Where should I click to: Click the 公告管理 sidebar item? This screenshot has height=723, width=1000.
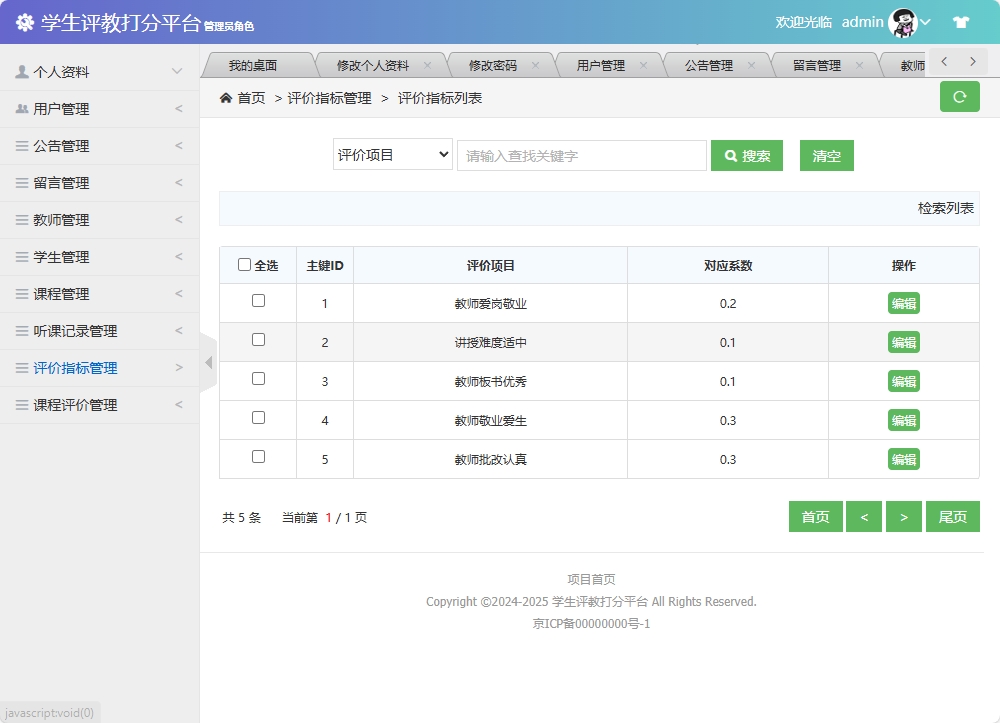pos(60,145)
